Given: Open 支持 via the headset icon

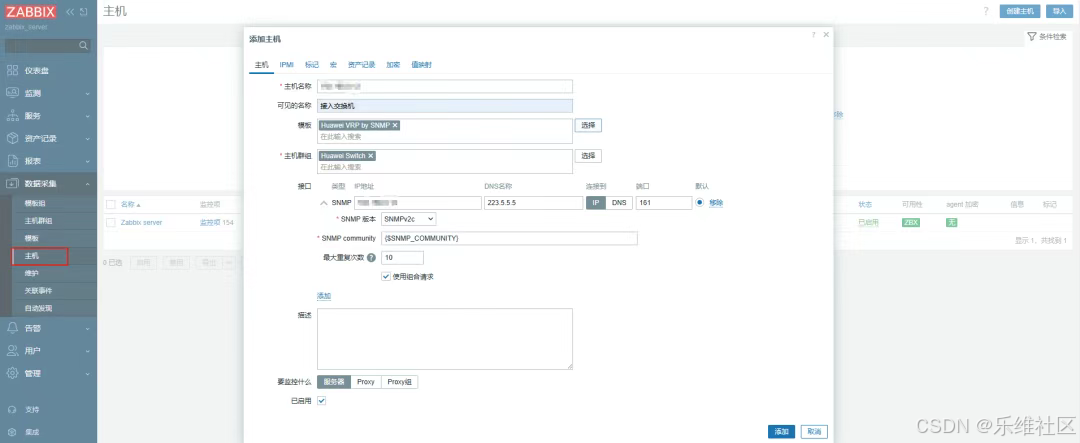Looking at the screenshot, I should (12, 409).
